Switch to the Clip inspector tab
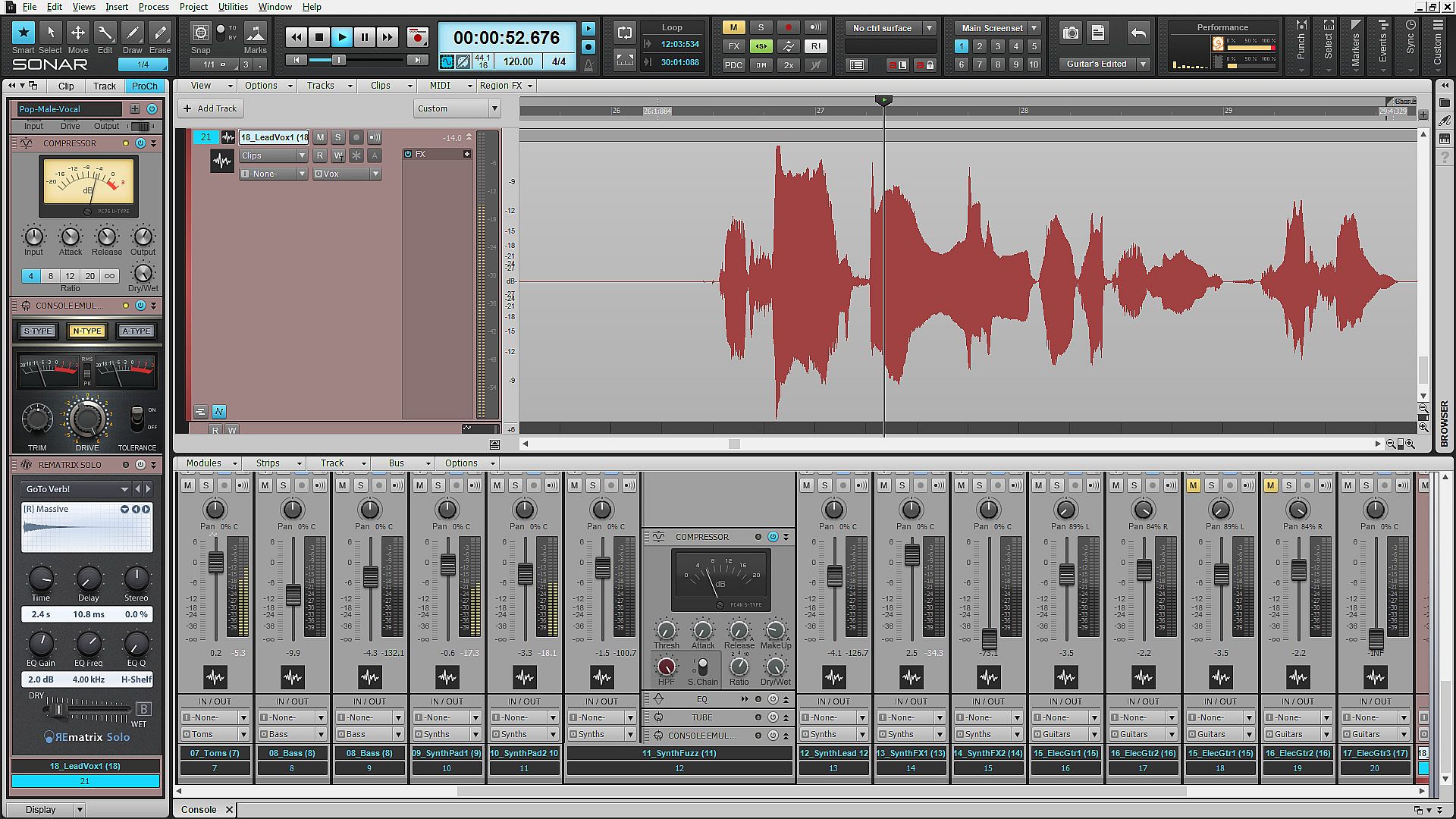 [x=66, y=86]
